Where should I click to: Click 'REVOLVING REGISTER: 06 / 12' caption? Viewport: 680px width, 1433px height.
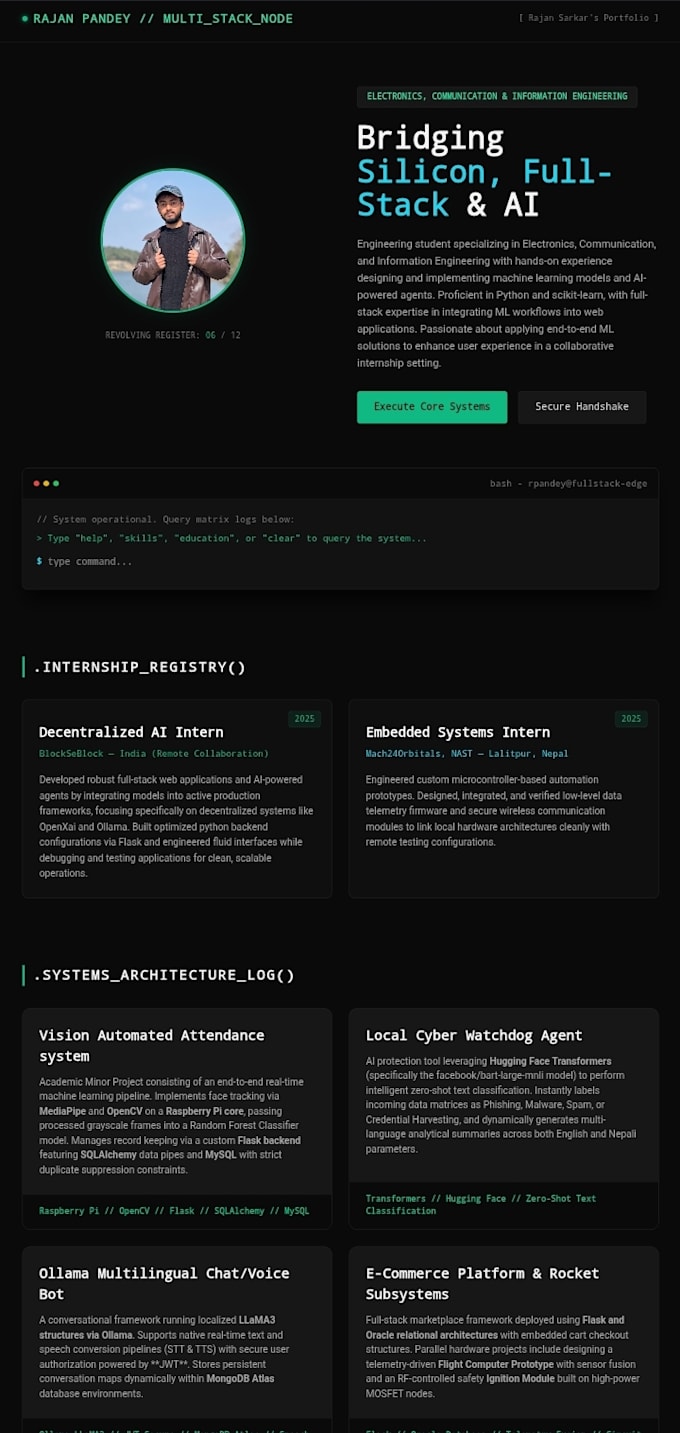click(x=173, y=335)
